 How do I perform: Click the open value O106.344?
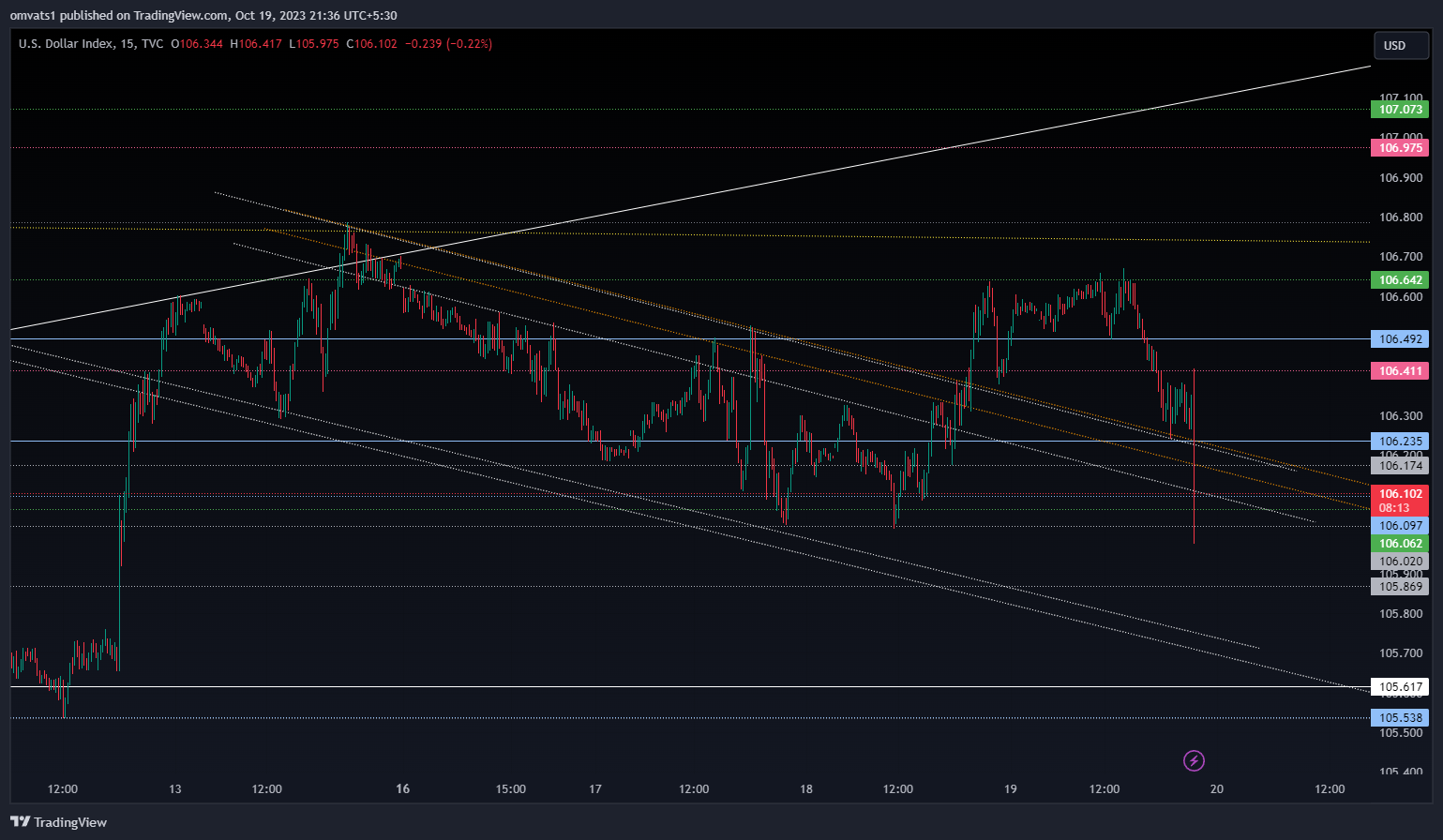coord(197,44)
